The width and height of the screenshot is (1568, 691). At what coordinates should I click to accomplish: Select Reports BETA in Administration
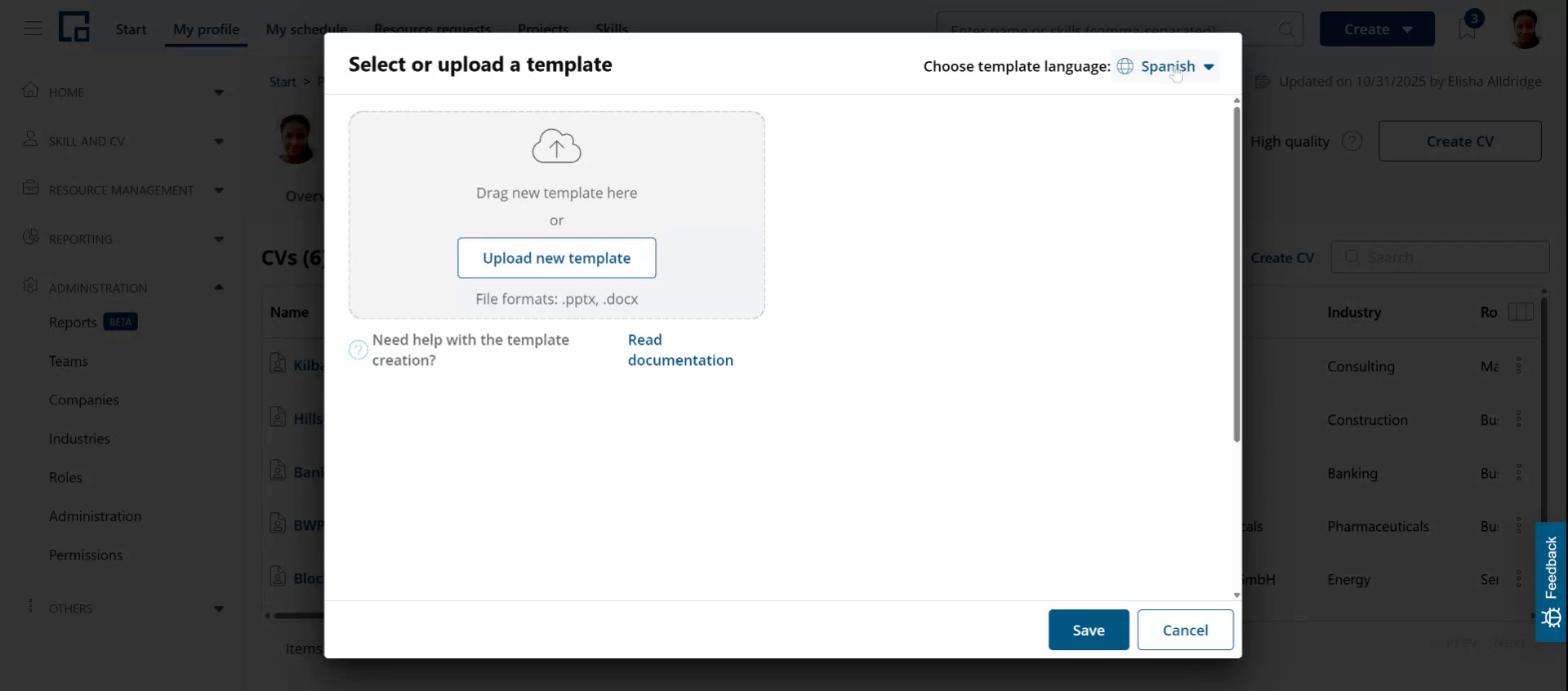tap(92, 322)
